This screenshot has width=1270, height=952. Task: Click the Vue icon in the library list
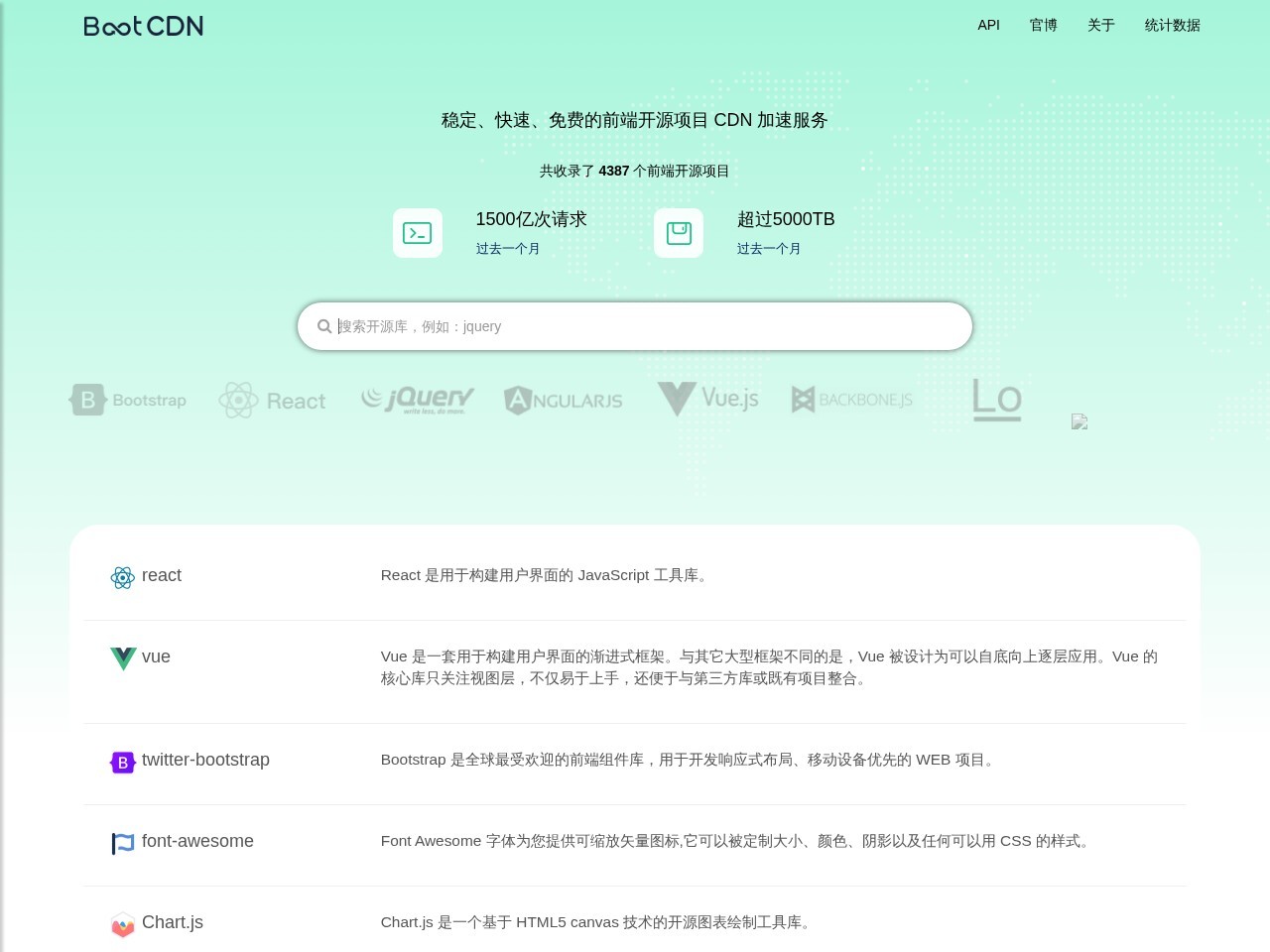(x=122, y=658)
